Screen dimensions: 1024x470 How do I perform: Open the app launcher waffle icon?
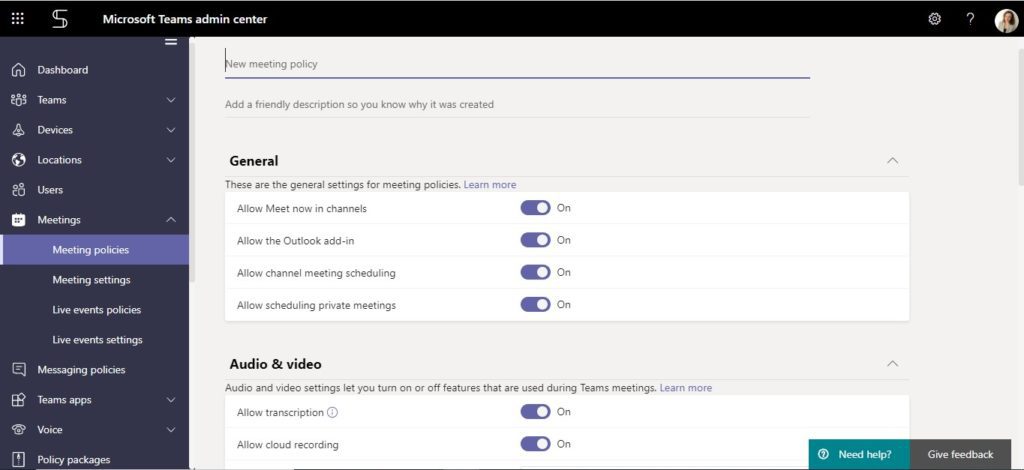[18, 19]
